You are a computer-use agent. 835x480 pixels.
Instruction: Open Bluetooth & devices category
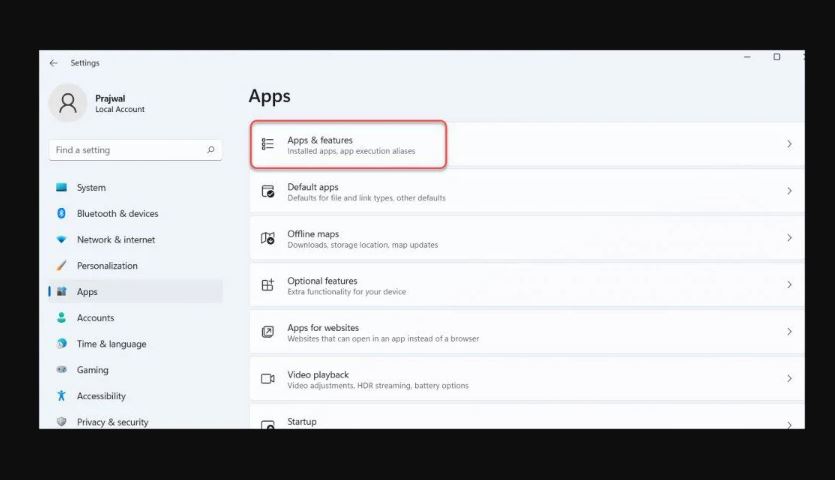(x=135, y=213)
